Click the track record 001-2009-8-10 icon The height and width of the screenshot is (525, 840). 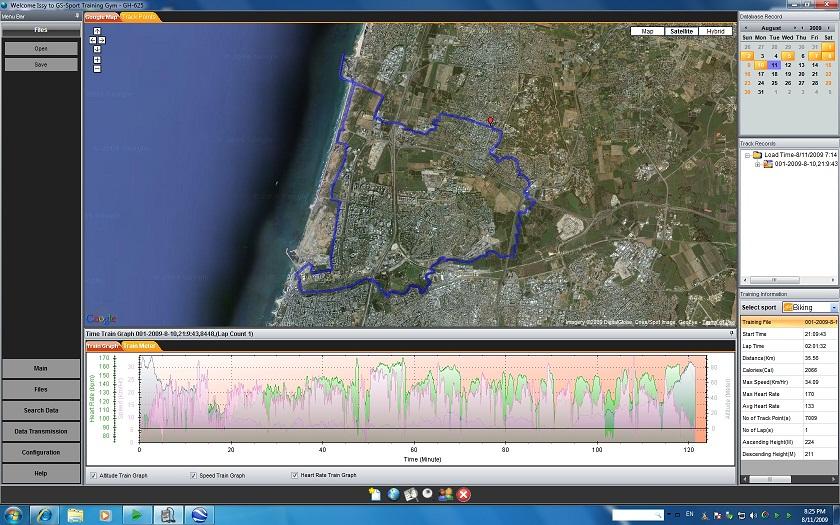768,164
